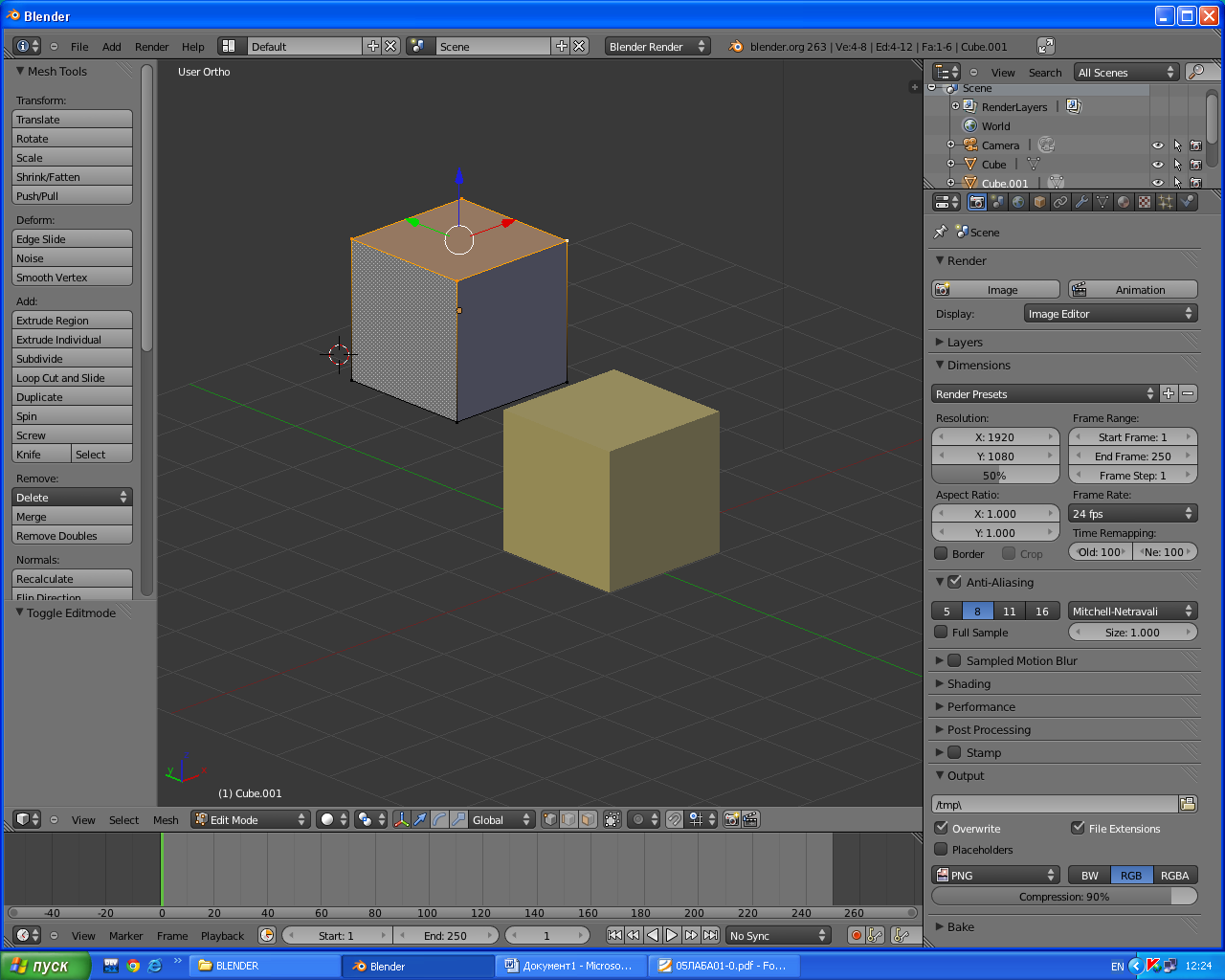Browse output folder icon next to /tmp\
This screenshot has height=980, width=1225.
point(1188,804)
